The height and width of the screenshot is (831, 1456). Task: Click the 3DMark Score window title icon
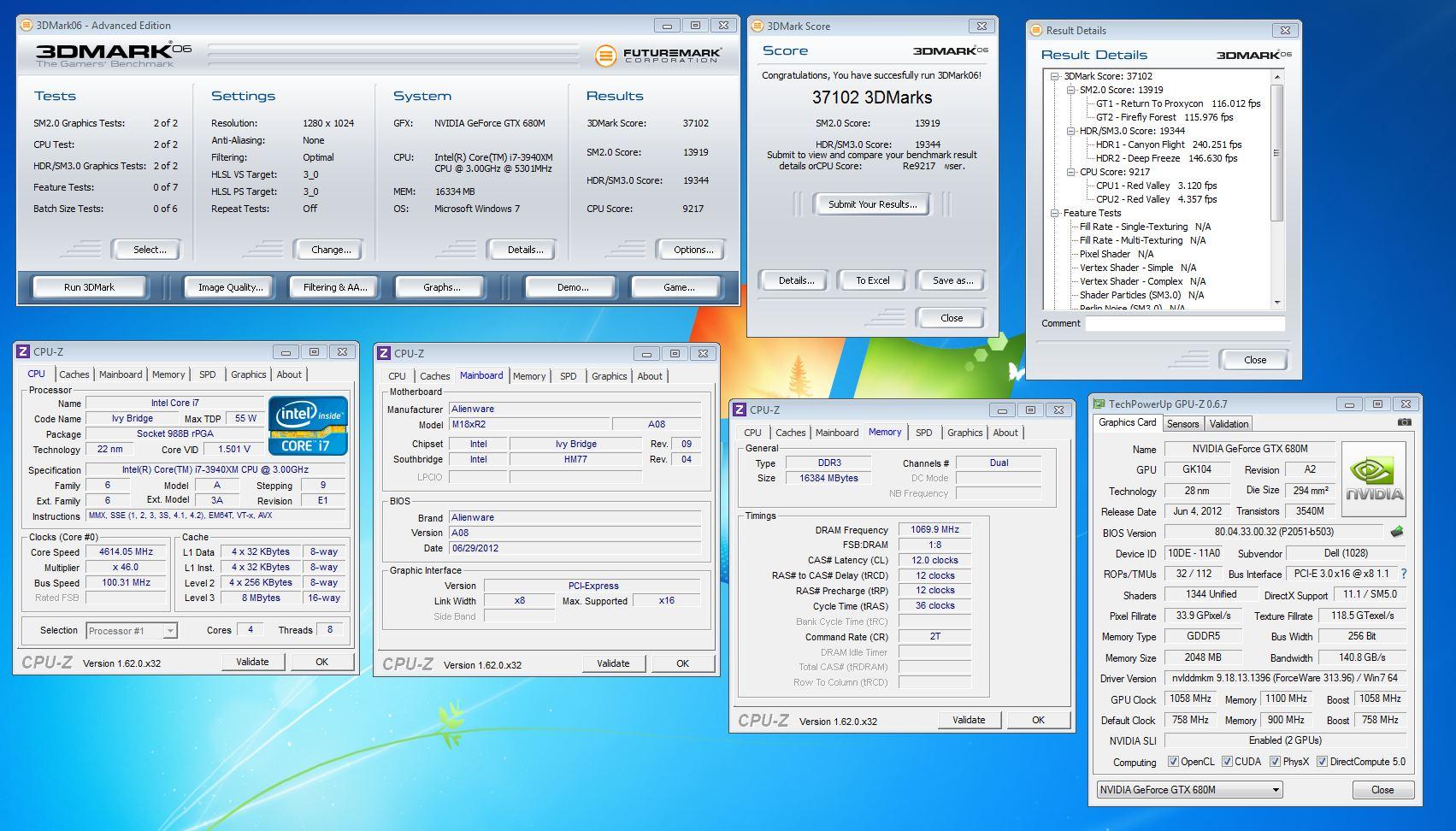757,26
